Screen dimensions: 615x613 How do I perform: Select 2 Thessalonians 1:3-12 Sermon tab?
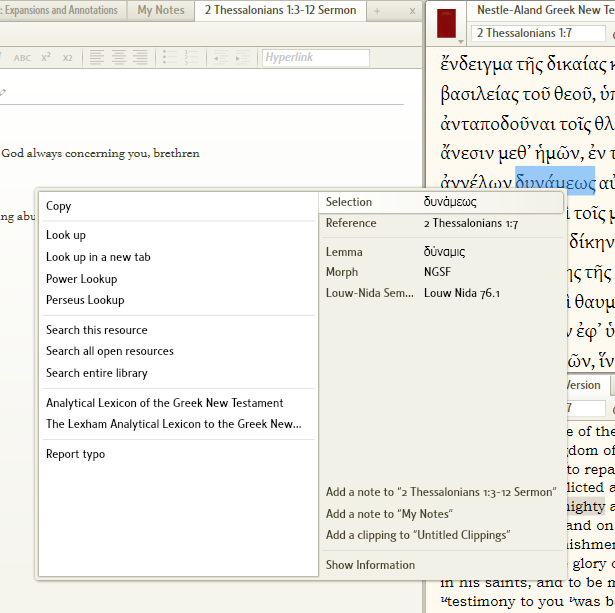[280, 10]
